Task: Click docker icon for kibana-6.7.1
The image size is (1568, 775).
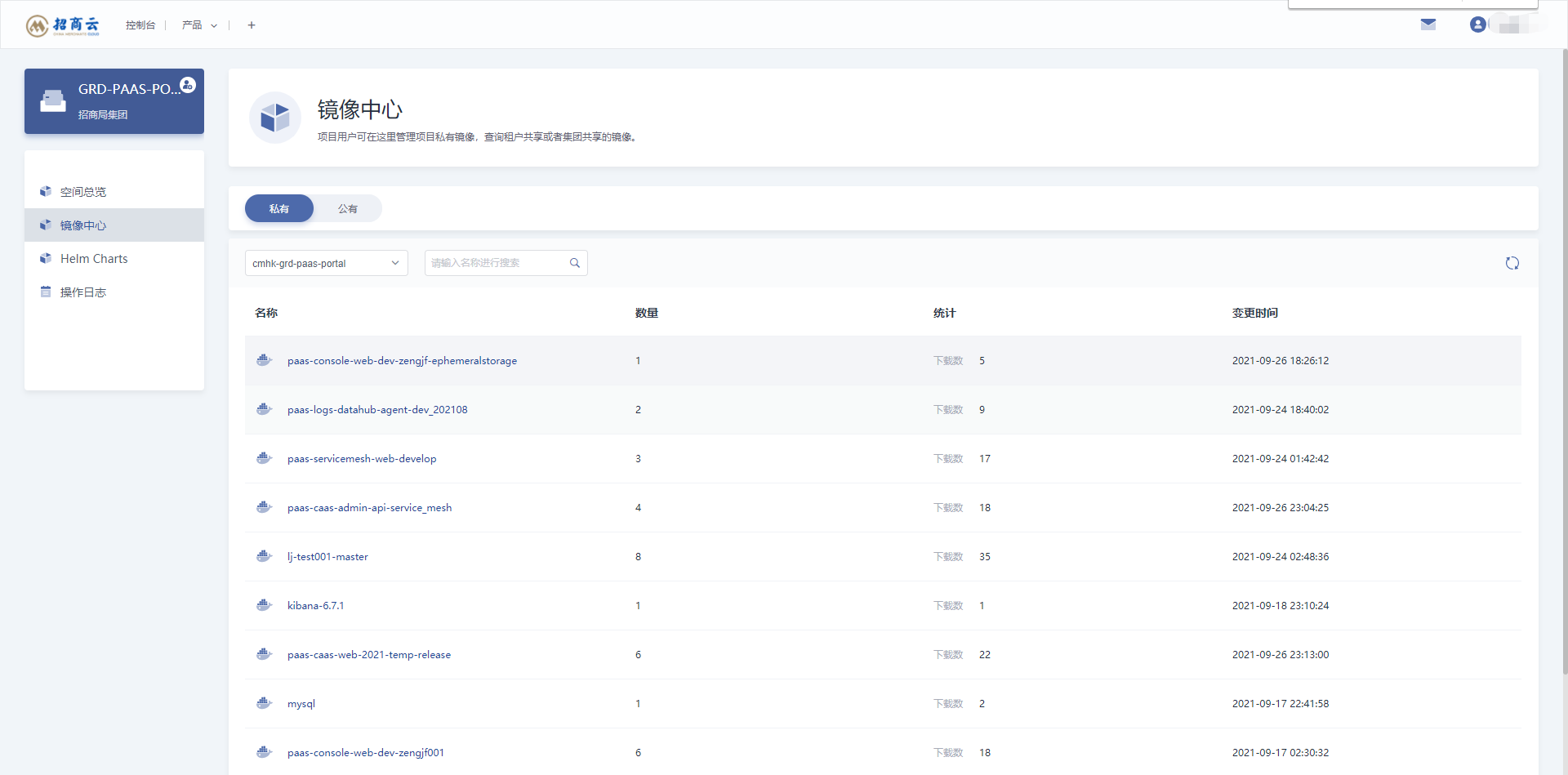Action: (264, 605)
